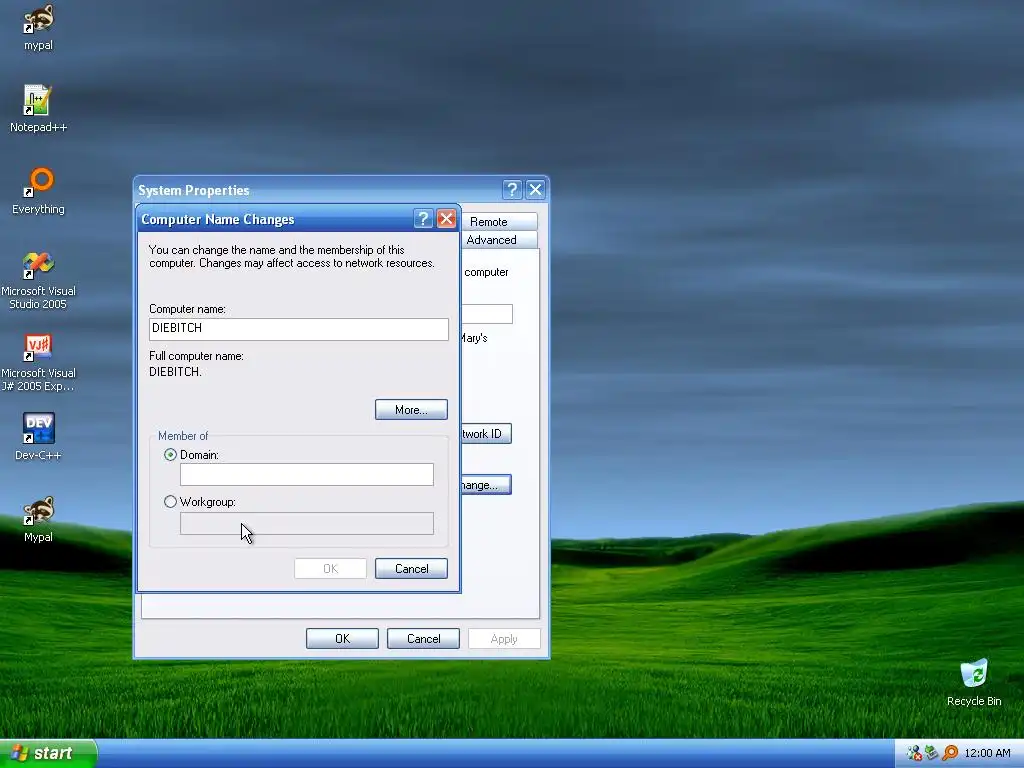Close the Computer Name Changes dialog
The width and height of the screenshot is (1024, 768).
tap(446, 219)
